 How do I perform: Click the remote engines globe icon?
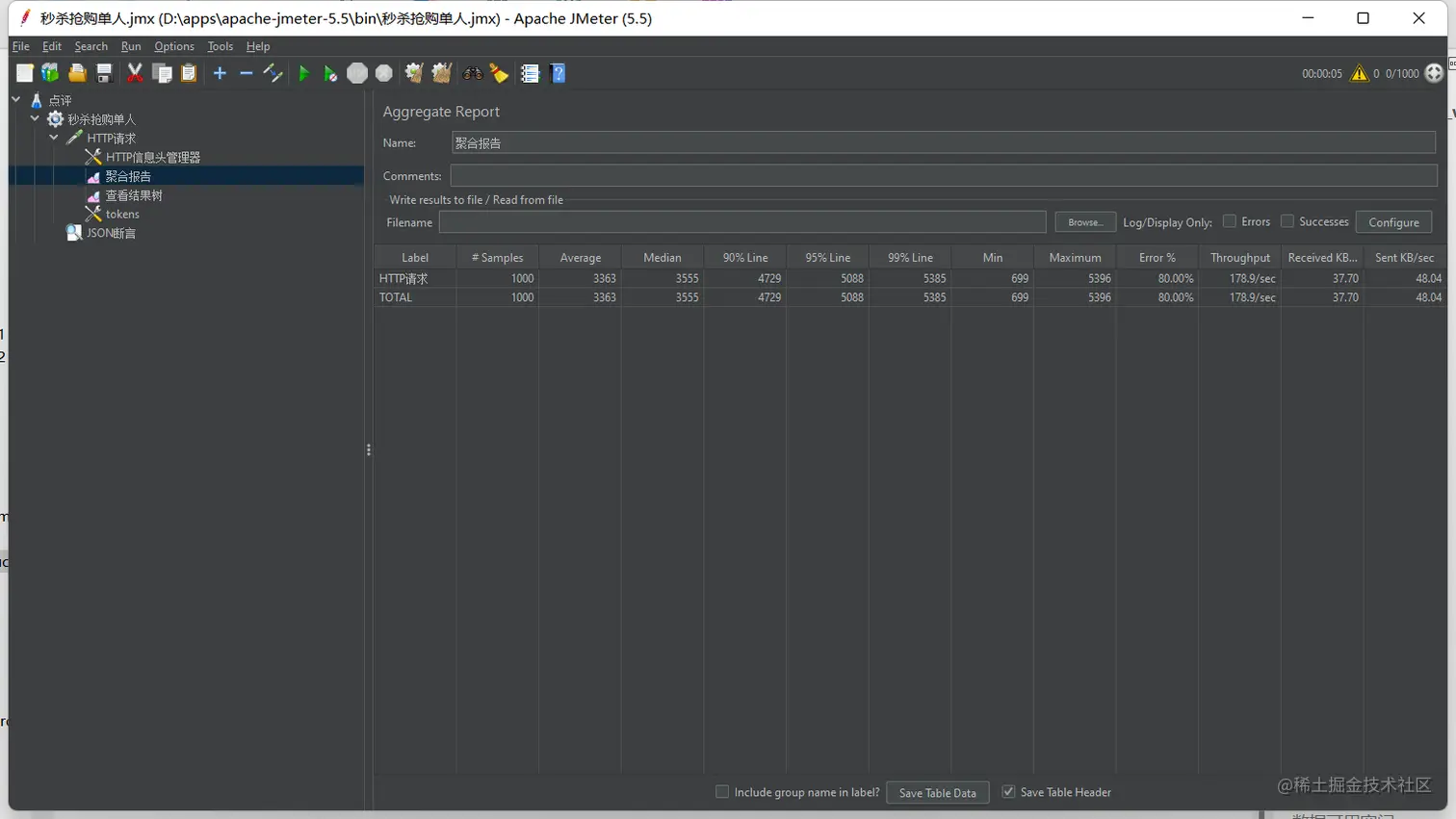1434,73
